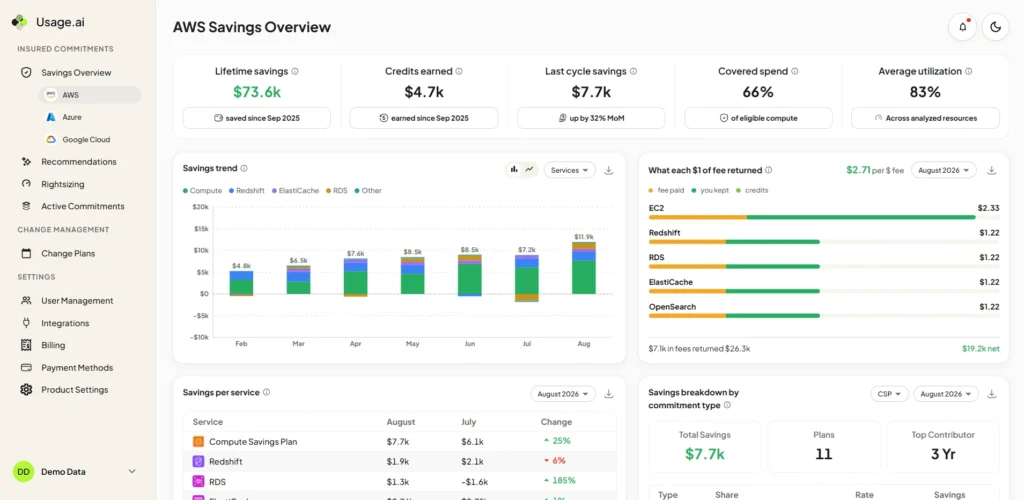Open August 2026 dropdown in Savings per service
The image size is (1024, 500).
[563, 394]
